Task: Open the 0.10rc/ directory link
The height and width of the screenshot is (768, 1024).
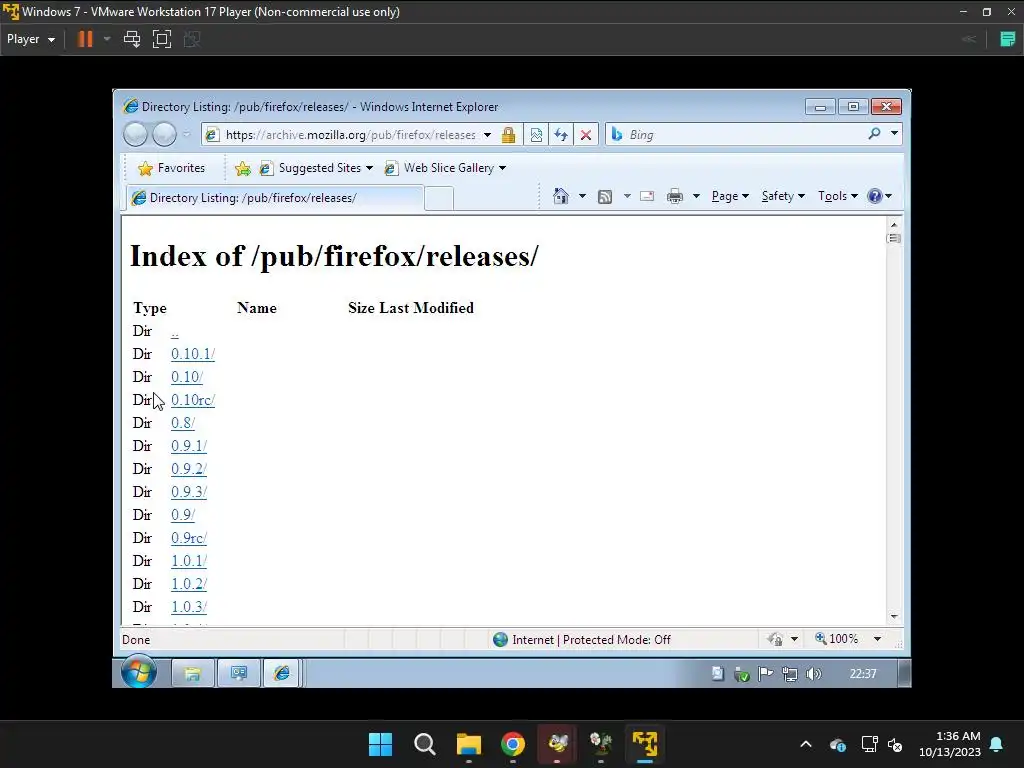Action: pyautogui.click(x=193, y=400)
